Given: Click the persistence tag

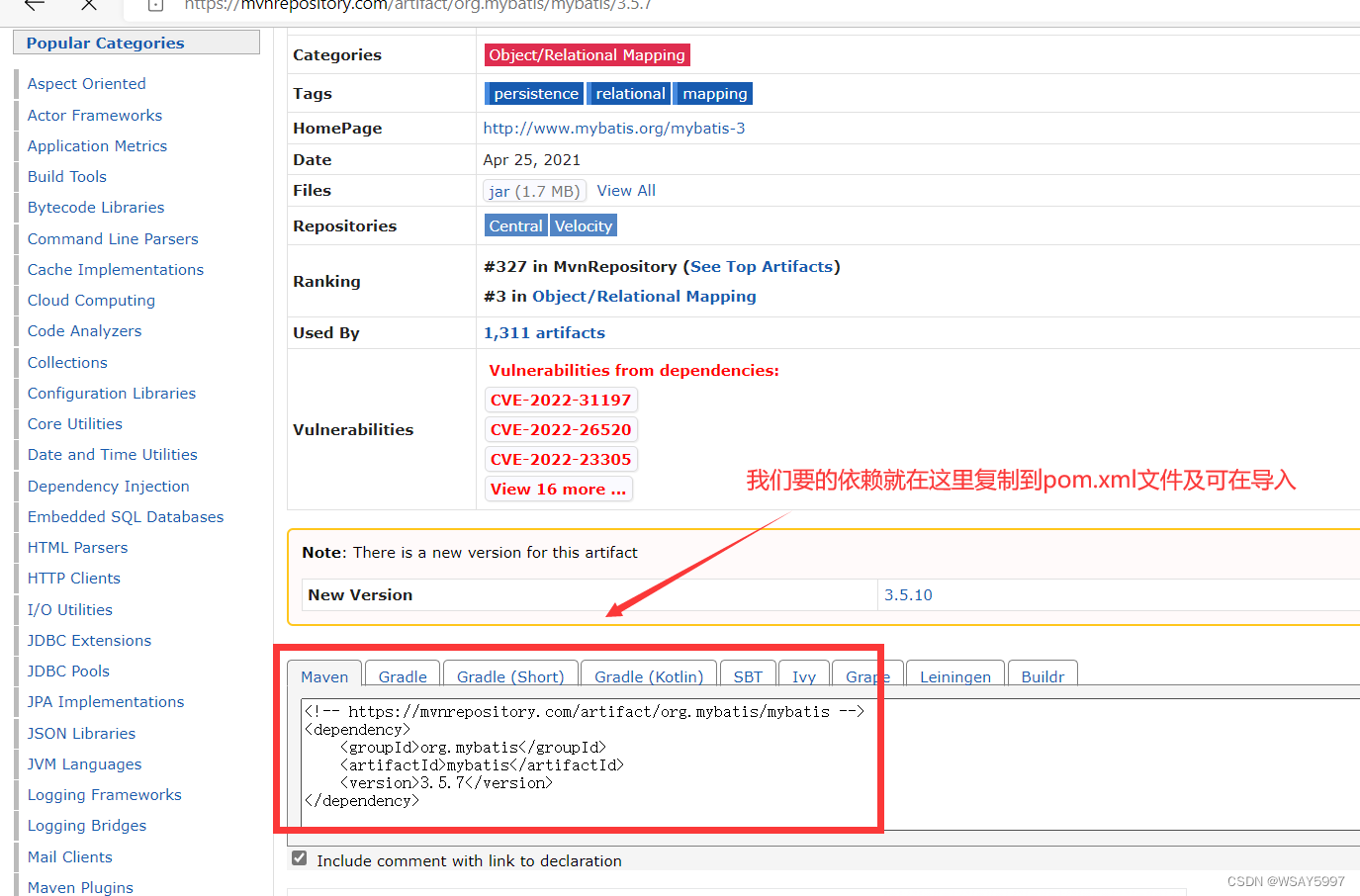Looking at the screenshot, I should (535, 94).
